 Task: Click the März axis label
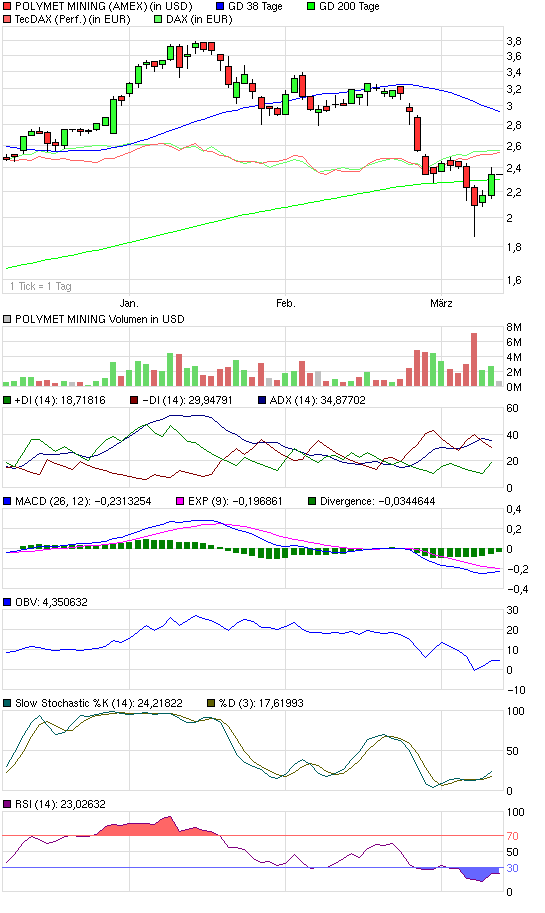coord(441,303)
